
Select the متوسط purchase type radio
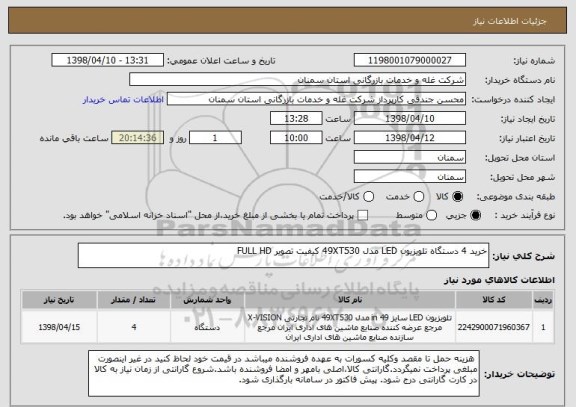(431, 215)
